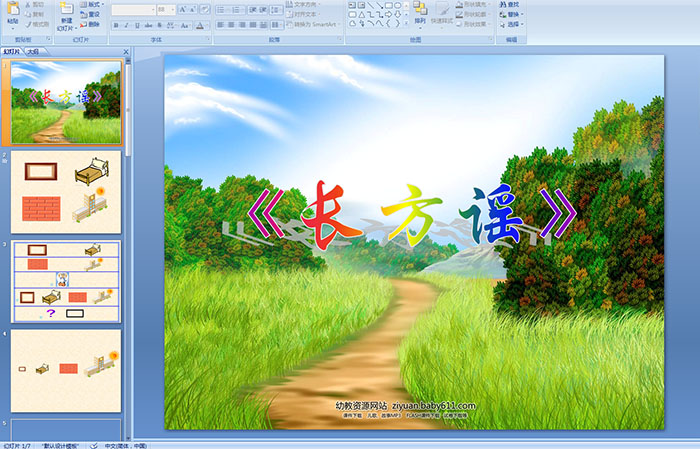700x449 pixels.
Task: Select the straight line shape in the gallery
Action: pyautogui.click(x=371, y=5)
